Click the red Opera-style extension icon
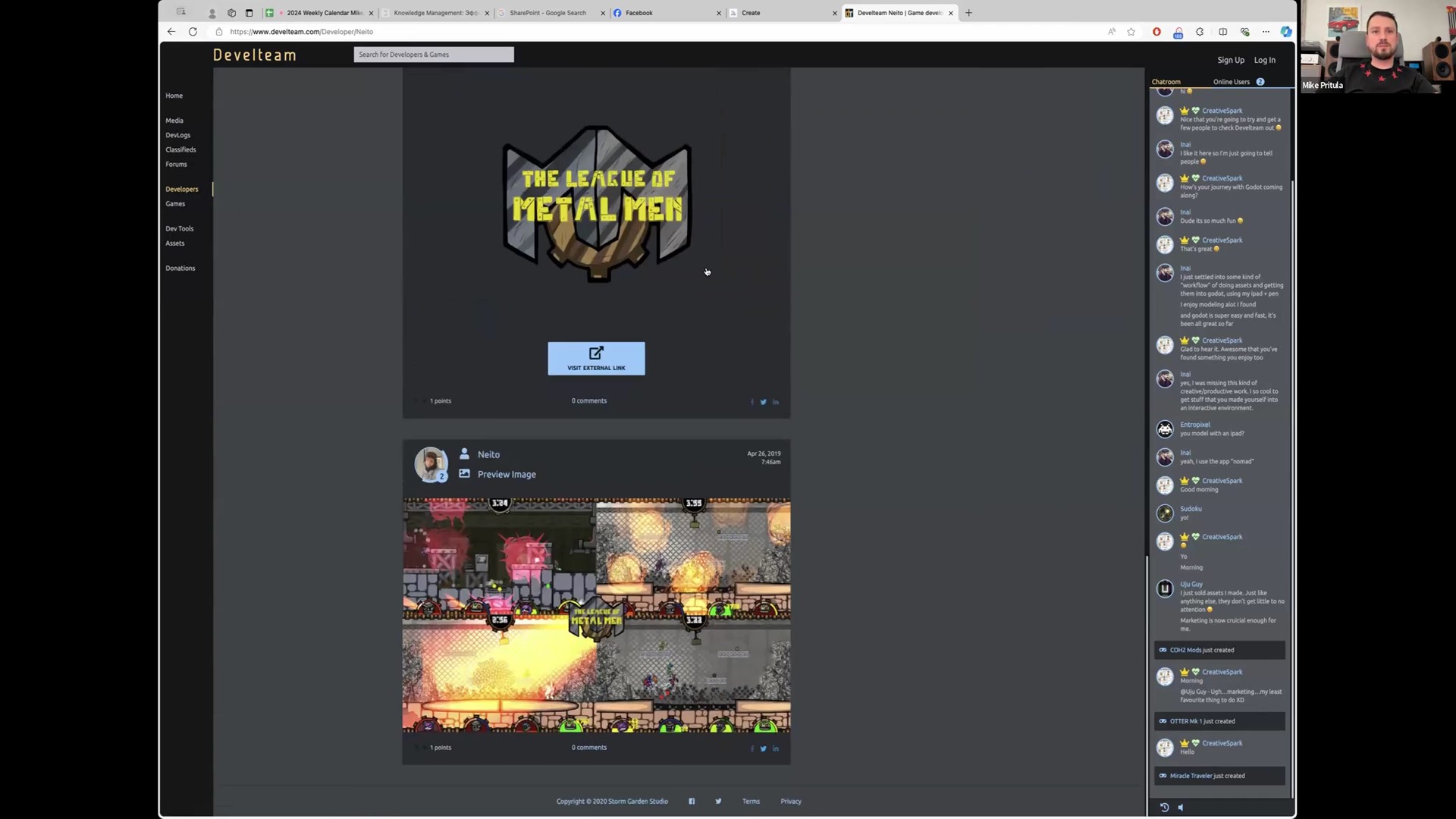 click(x=1156, y=32)
